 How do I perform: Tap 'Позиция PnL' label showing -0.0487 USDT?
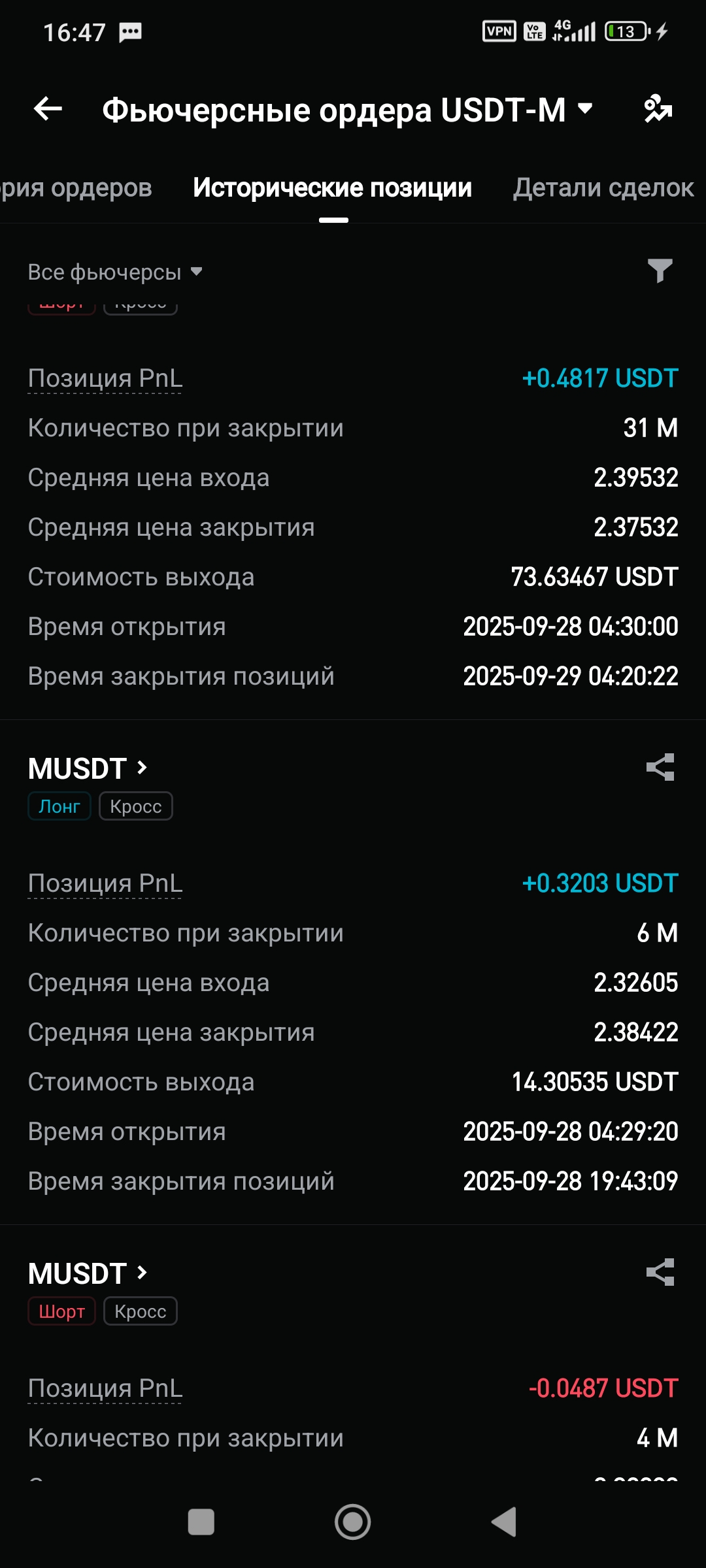(105, 1388)
